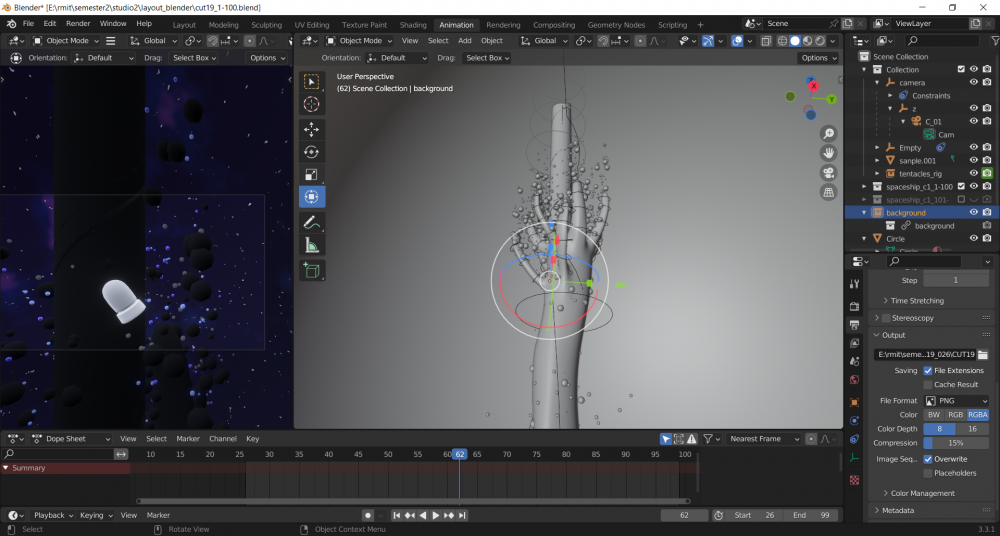Select RGB color mode
1000x536 pixels.
point(955,415)
